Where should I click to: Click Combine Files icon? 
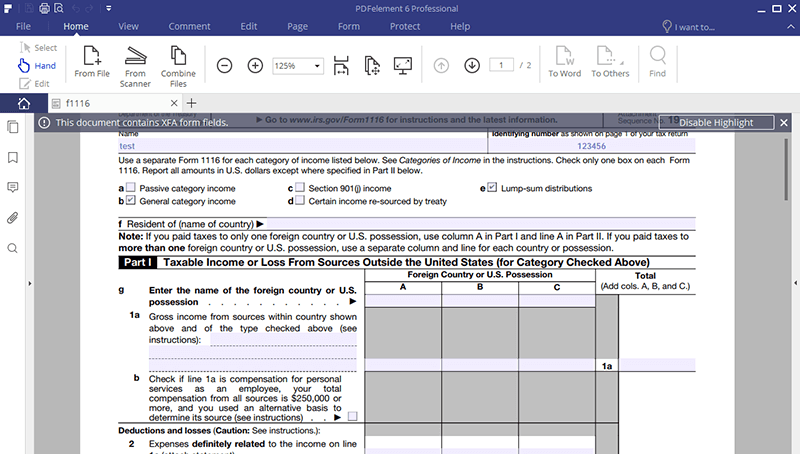click(x=178, y=66)
